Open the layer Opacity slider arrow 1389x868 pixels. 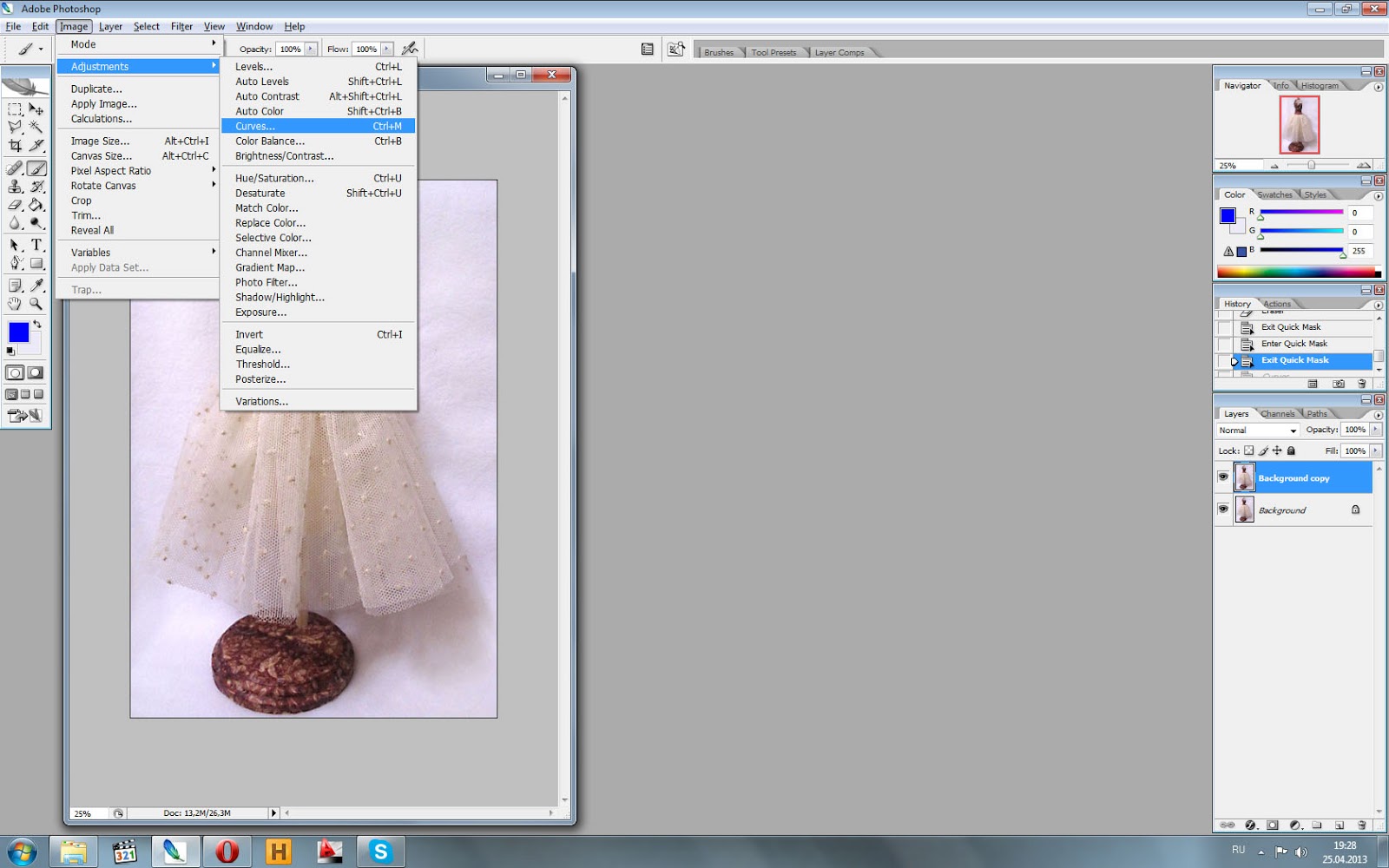coord(1376,430)
